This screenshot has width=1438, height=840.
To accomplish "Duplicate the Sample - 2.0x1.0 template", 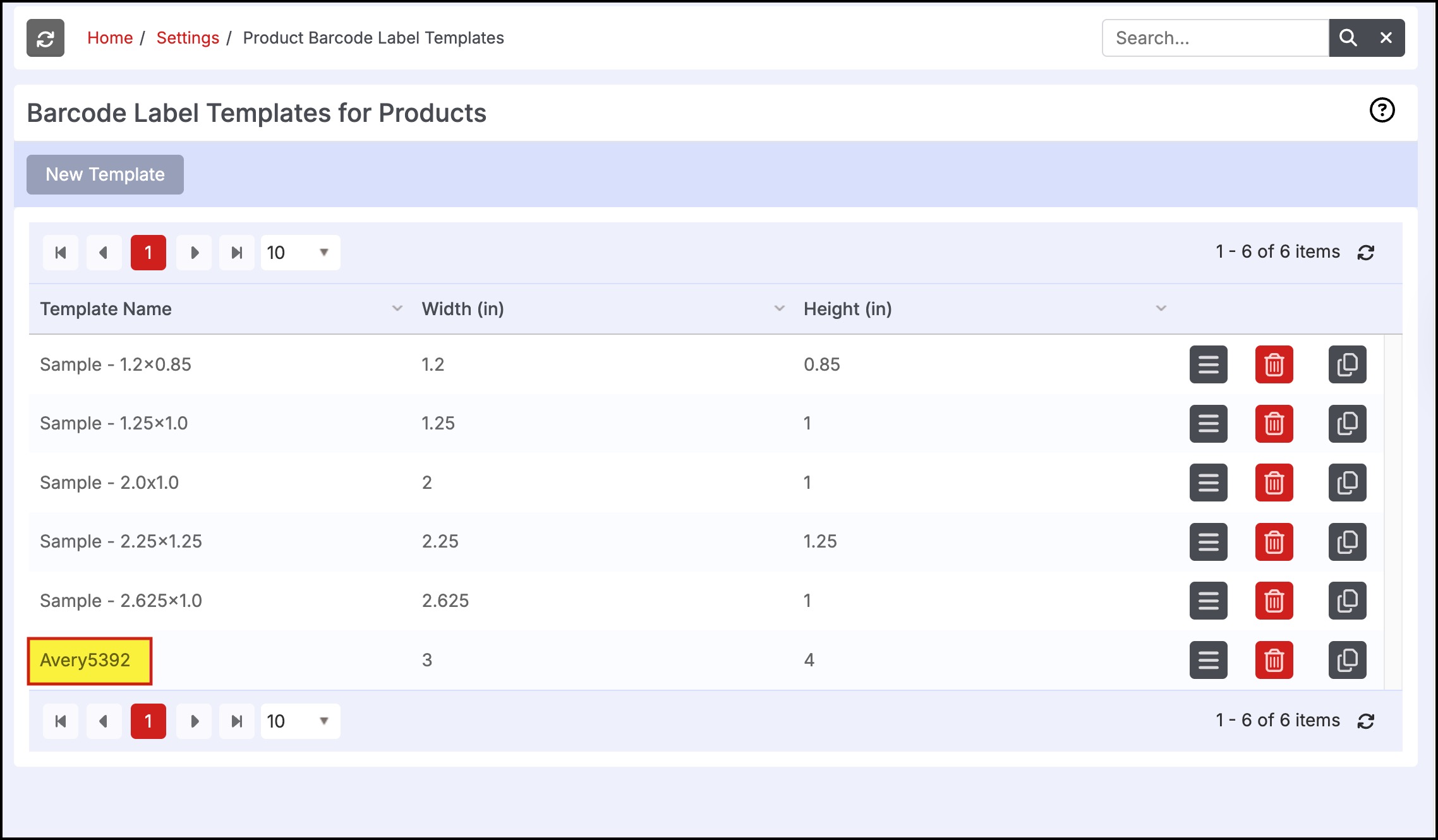I will point(1347,483).
